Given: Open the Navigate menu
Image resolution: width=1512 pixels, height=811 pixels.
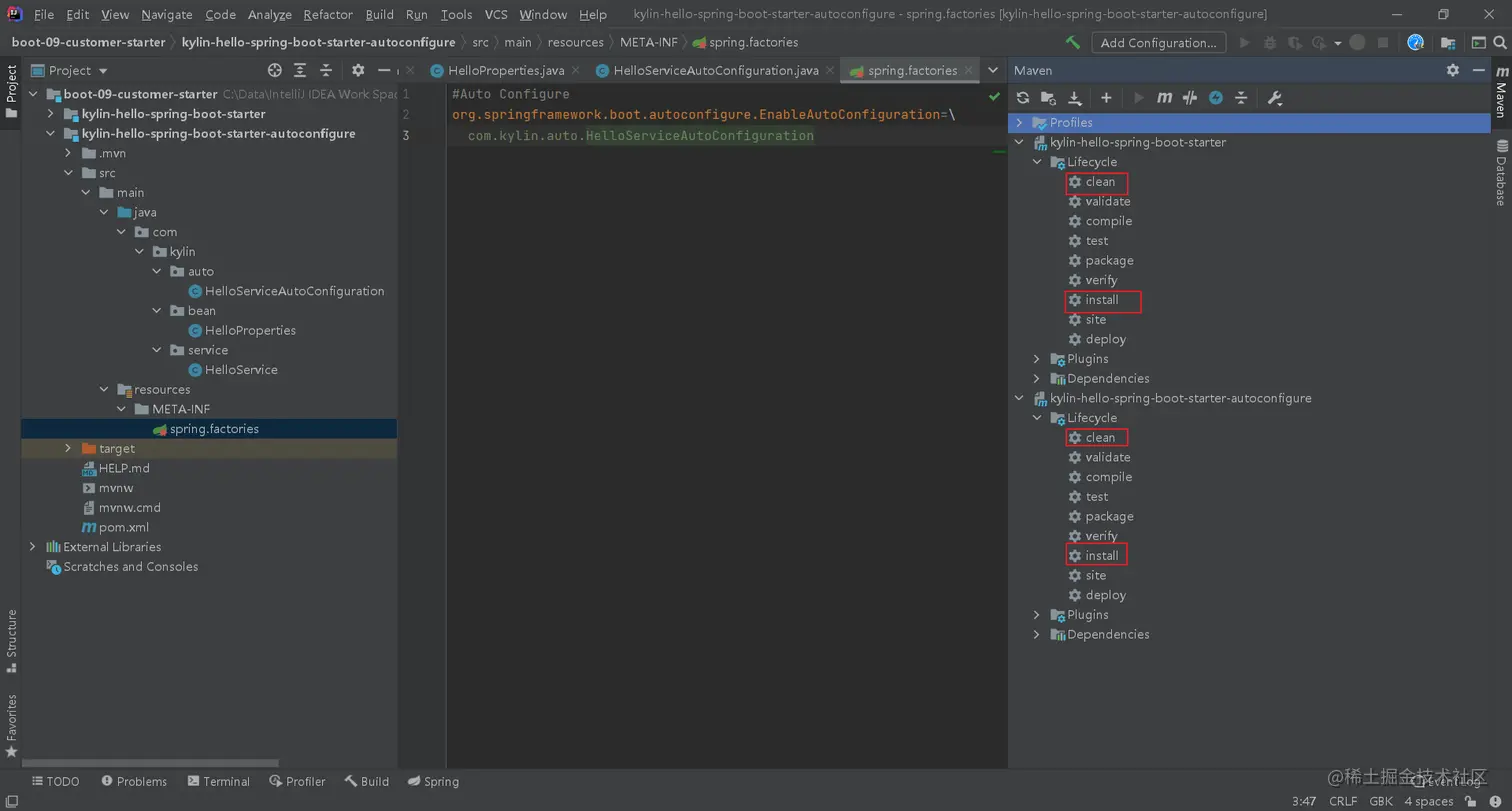Looking at the screenshot, I should 167,15.
